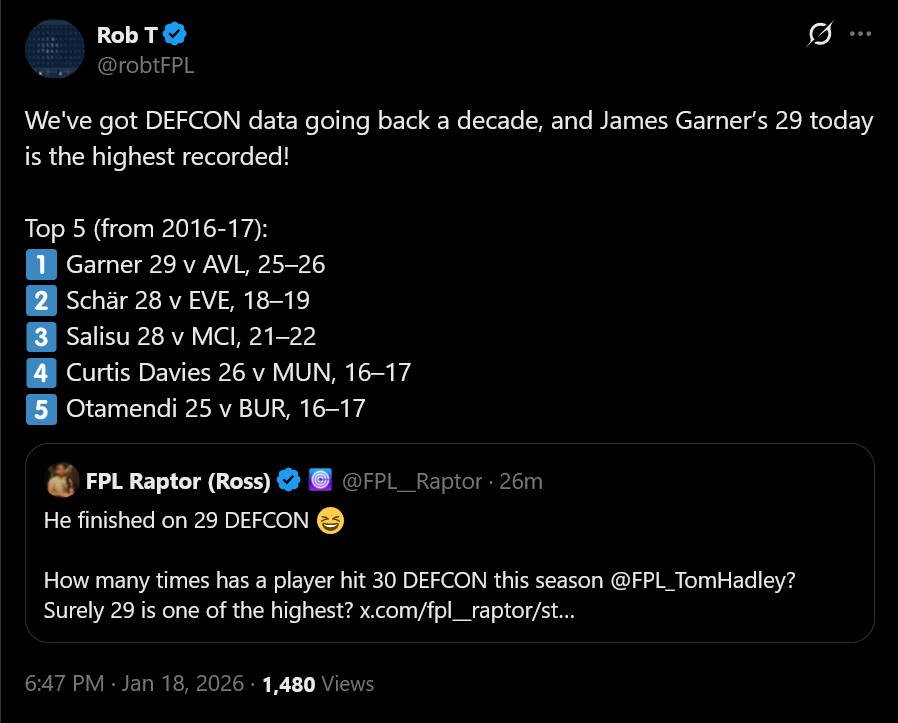The width and height of the screenshot is (898, 723).
Task: Click FPL Raptor's small avatar in quoted post
Action: (62, 481)
